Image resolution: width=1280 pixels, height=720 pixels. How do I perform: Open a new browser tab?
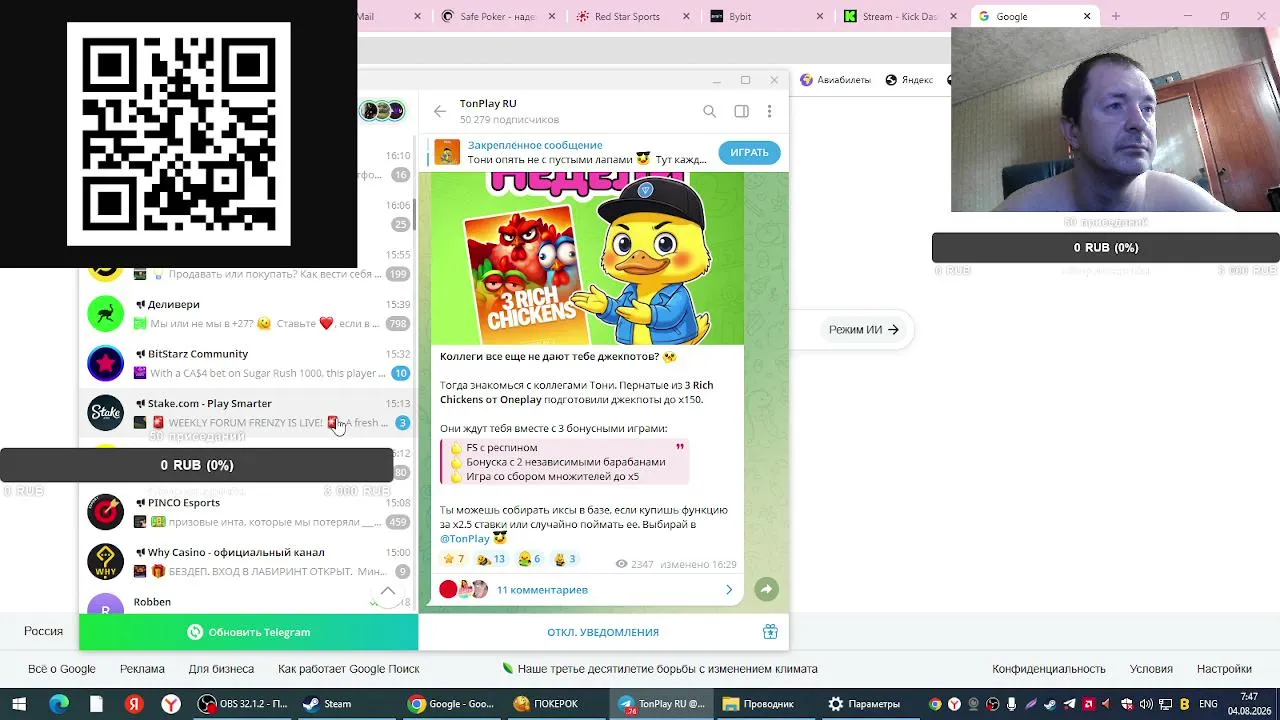point(1116,16)
